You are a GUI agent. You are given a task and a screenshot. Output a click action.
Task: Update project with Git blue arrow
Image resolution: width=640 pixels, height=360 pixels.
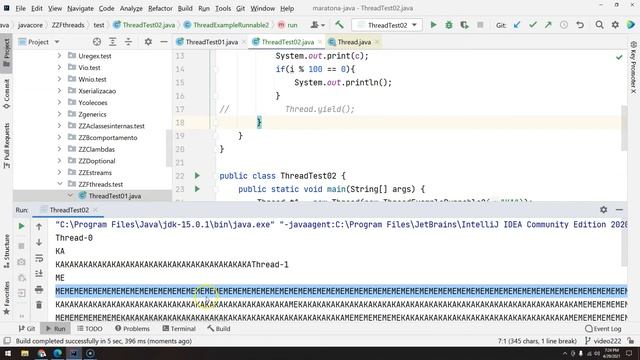click(517, 25)
